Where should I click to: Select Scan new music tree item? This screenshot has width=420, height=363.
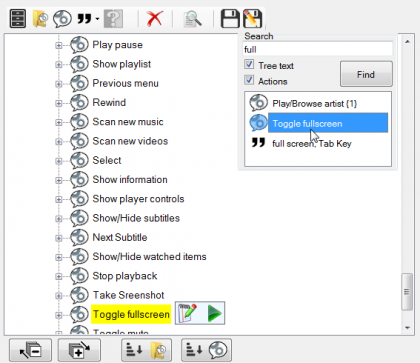click(128, 122)
